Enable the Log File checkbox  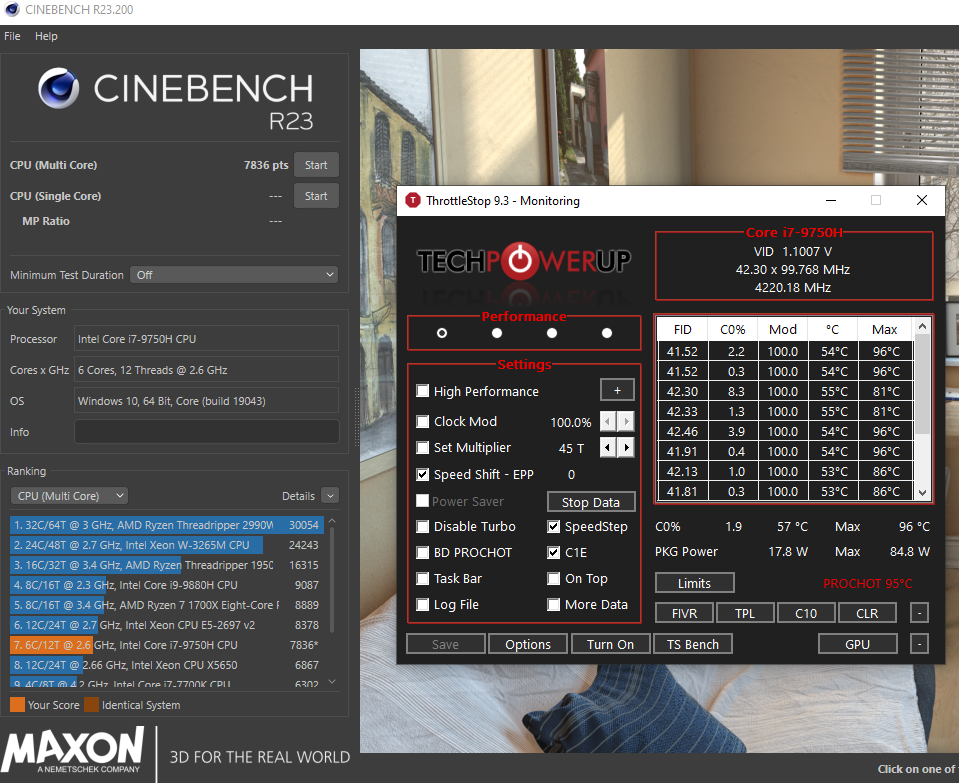click(x=423, y=604)
